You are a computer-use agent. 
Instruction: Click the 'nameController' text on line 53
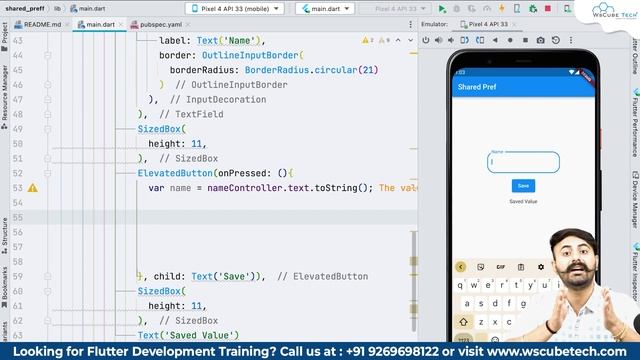pos(246,188)
